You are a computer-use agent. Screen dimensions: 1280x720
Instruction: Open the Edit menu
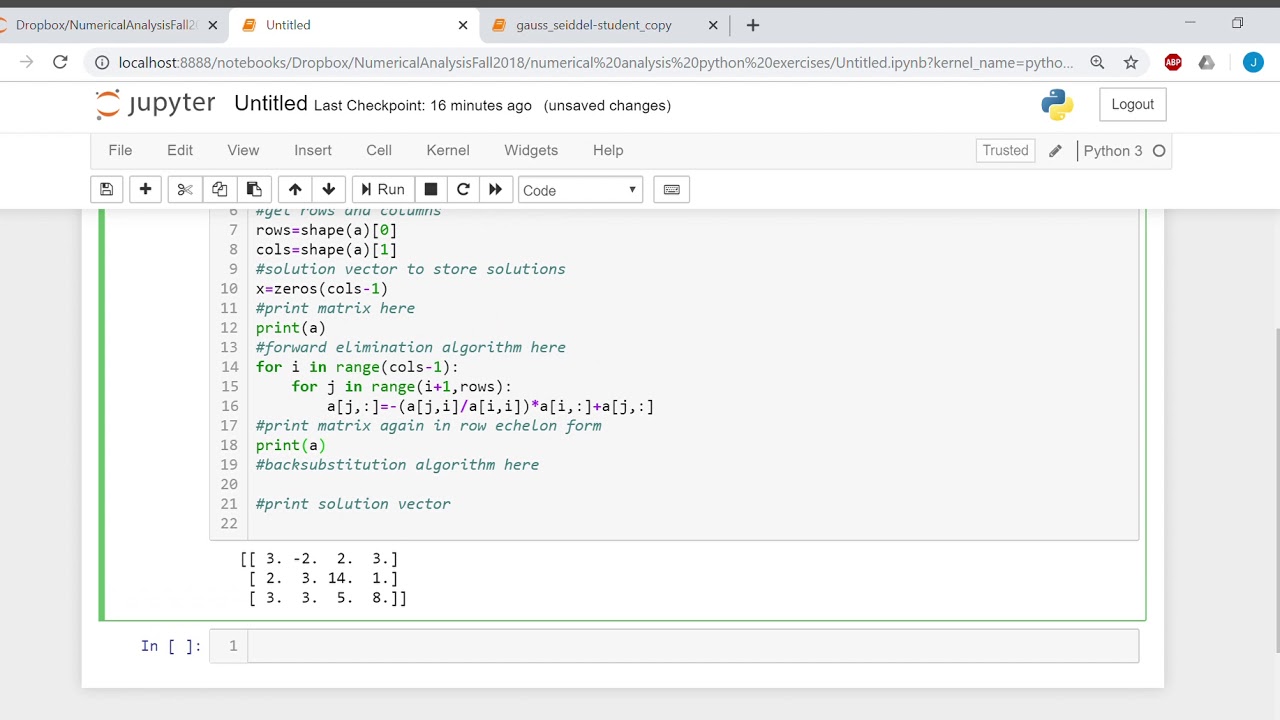[180, 150]
